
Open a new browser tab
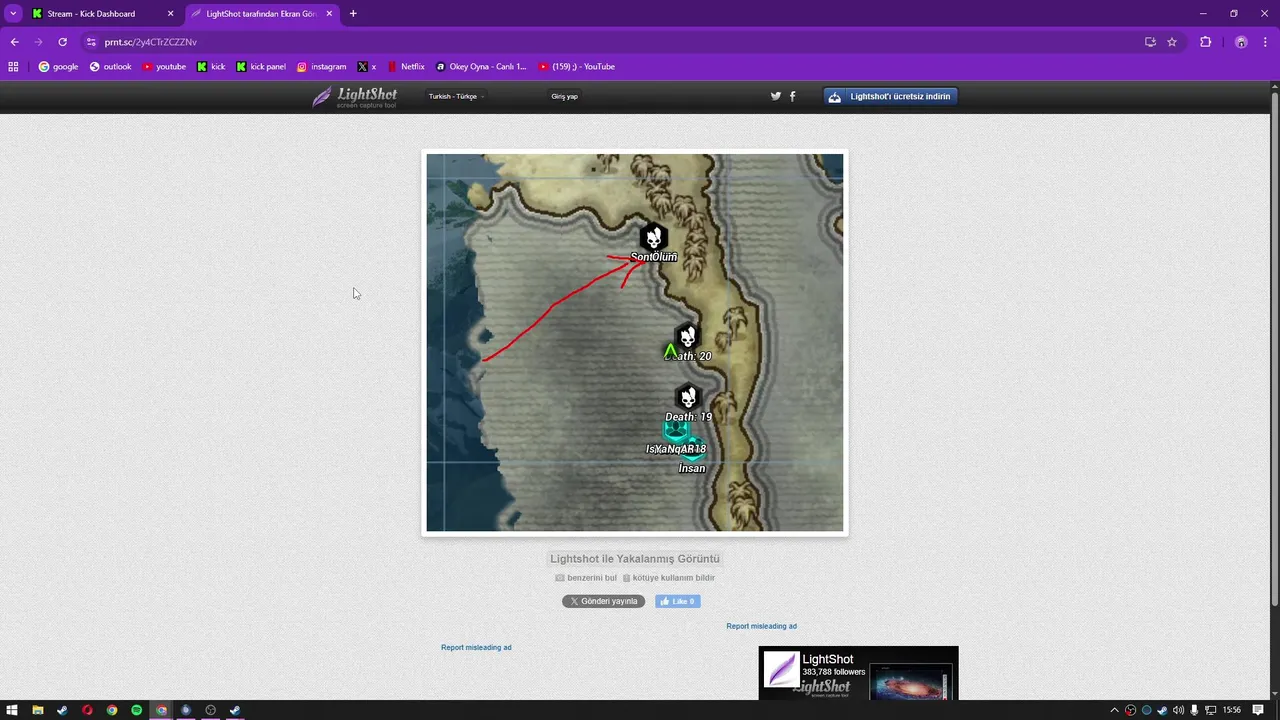pos(353,14)
